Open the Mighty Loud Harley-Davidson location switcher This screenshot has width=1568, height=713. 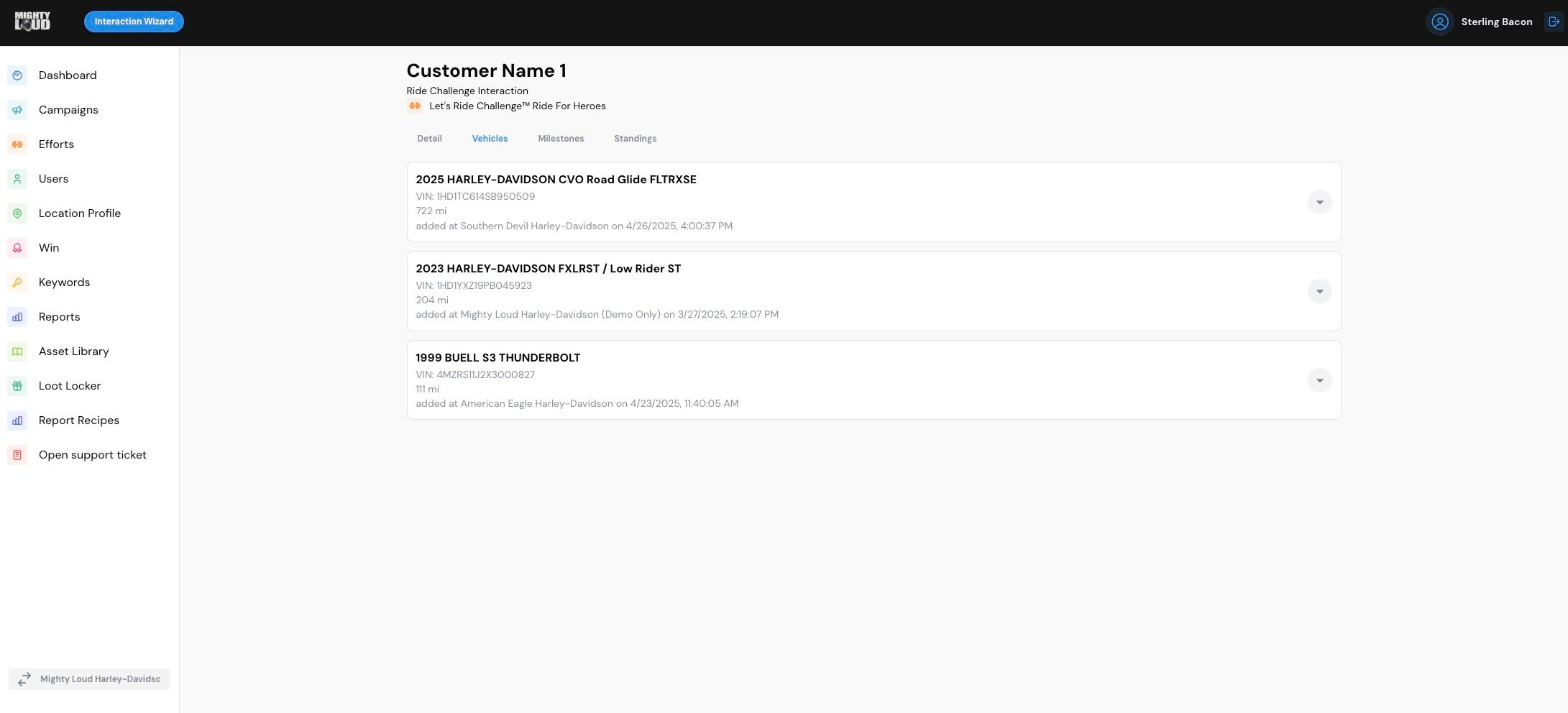[89, 679]
